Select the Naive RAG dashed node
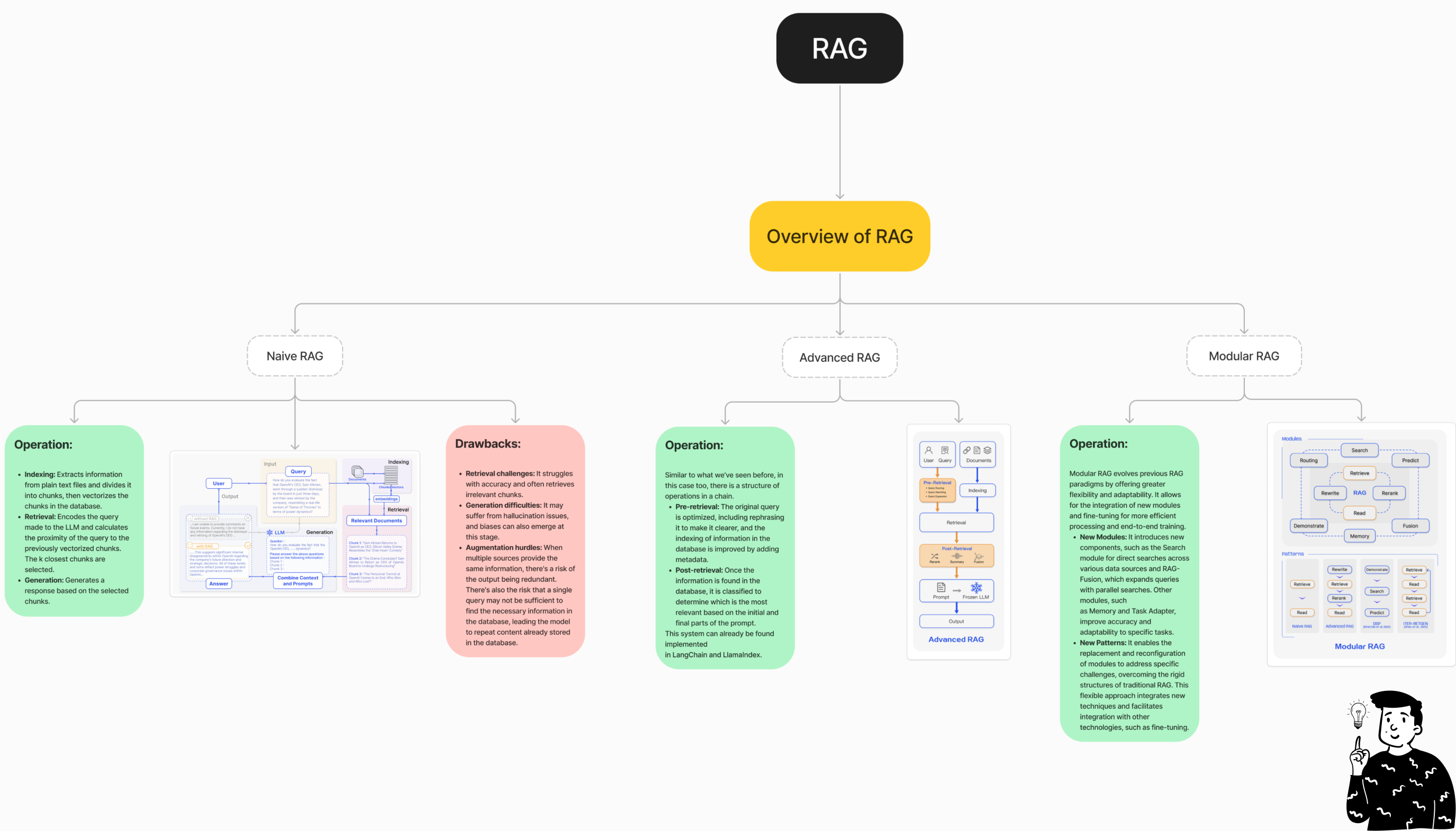The image size is (1456, 831). point(295,356)
